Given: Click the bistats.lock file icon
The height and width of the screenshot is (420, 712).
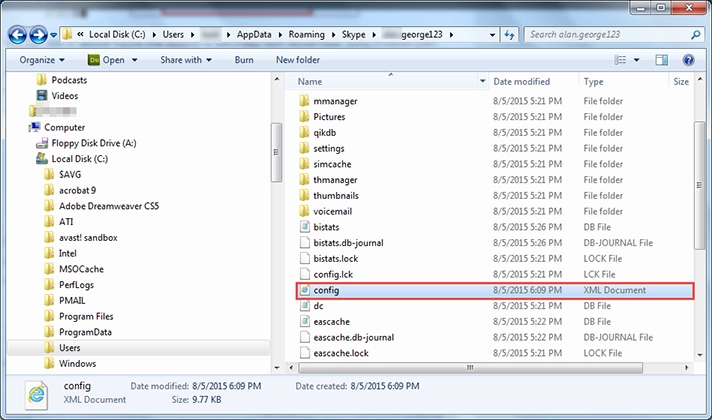Looking at the screenshot, I should pos(304,258).
